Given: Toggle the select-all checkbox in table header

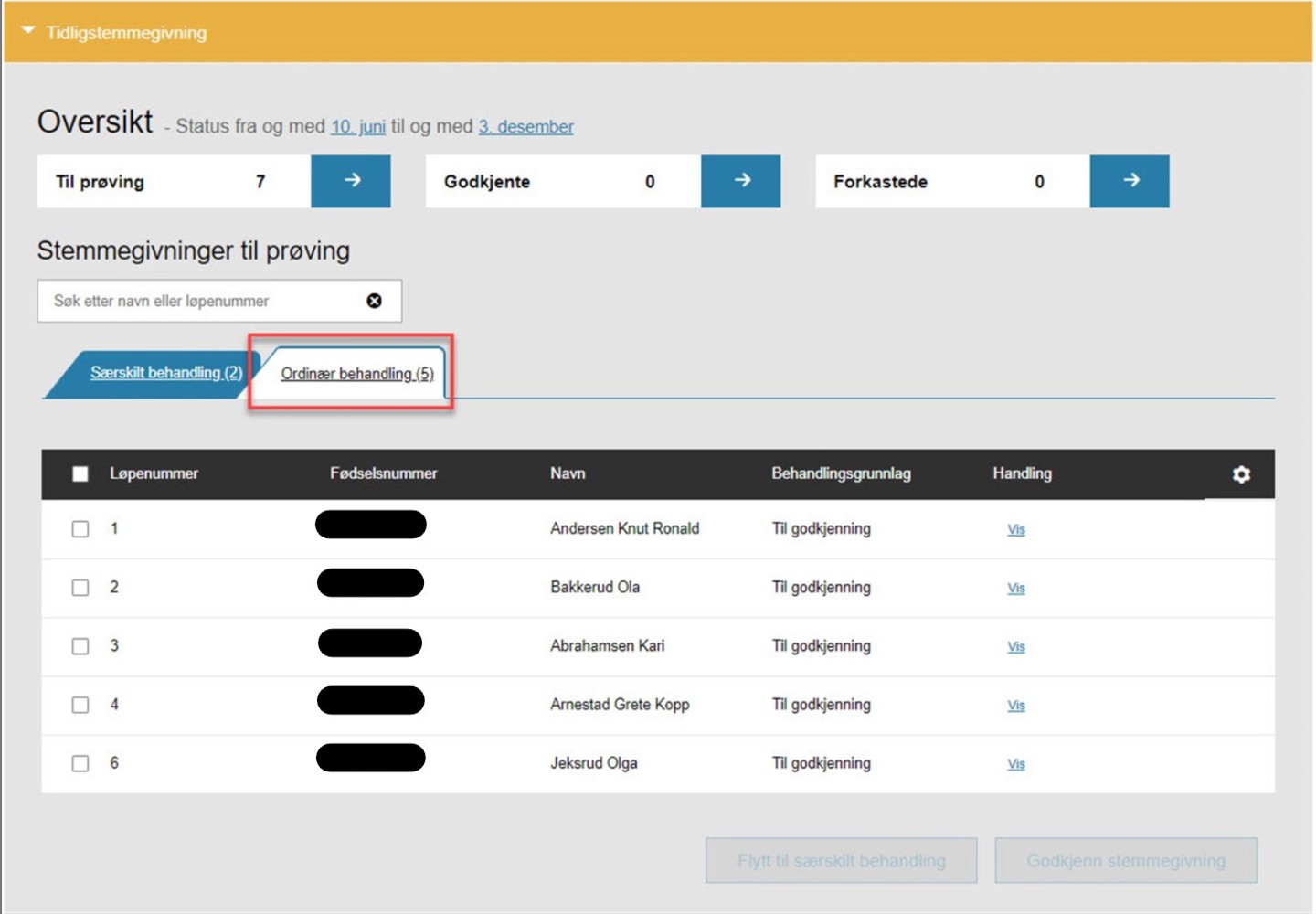Looking at the screenshot, I should pyautogui.click(x=80, y=473).
